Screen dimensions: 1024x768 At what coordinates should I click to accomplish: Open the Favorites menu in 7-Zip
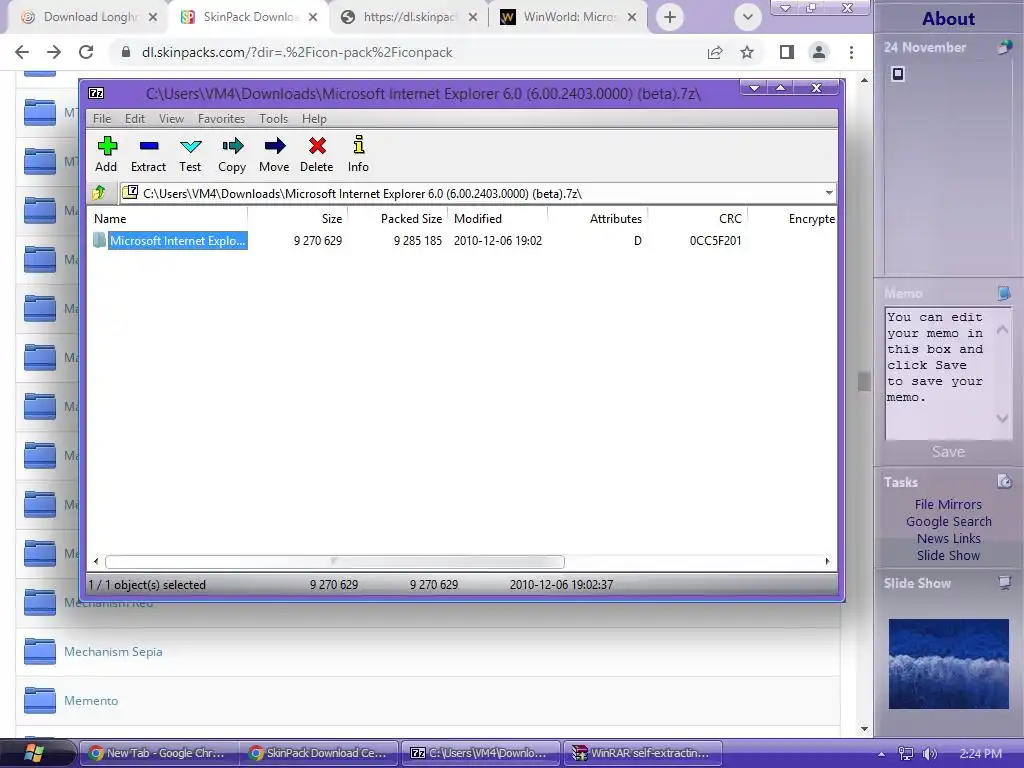[x=221, y=119]
